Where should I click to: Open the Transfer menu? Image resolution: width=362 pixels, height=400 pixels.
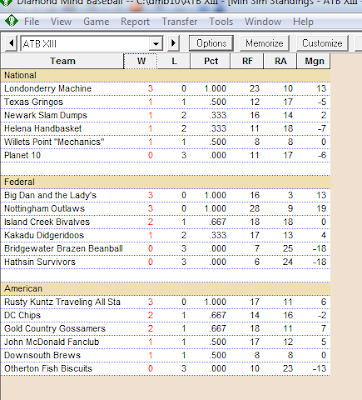click(179, 22)
